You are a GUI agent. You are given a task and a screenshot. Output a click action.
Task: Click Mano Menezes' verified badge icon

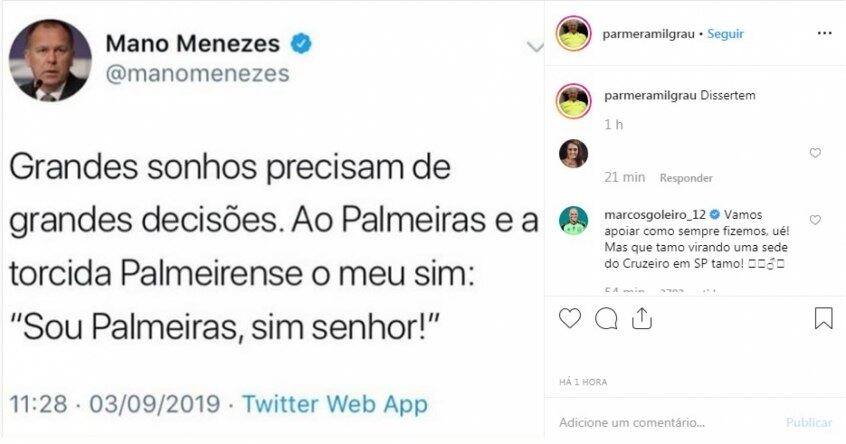coord(300,43)
